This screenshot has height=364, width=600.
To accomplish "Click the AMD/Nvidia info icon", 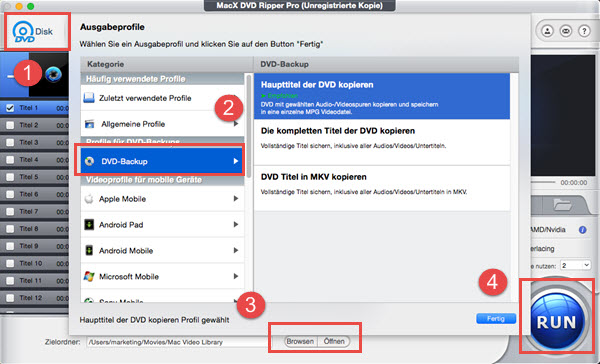I will pyautogui.click(x=582, y=230).
